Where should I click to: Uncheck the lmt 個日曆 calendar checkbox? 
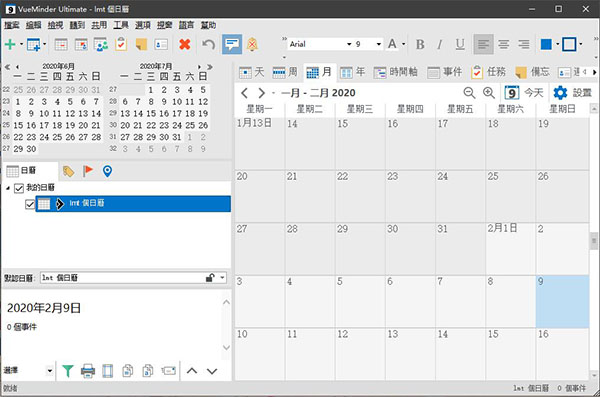tap(30, 204)
